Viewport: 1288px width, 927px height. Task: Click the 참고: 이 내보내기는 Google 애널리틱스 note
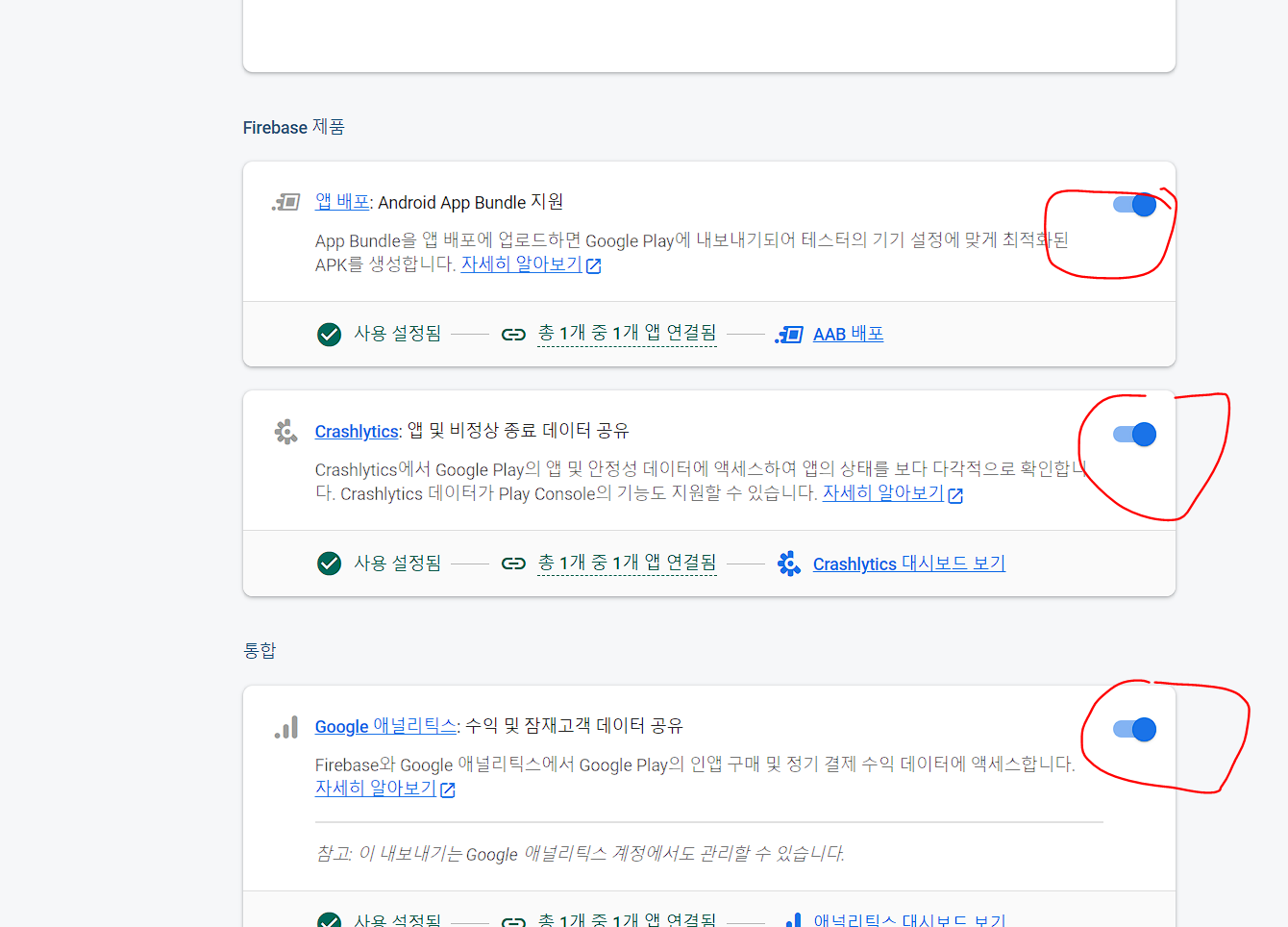(580, 853)
